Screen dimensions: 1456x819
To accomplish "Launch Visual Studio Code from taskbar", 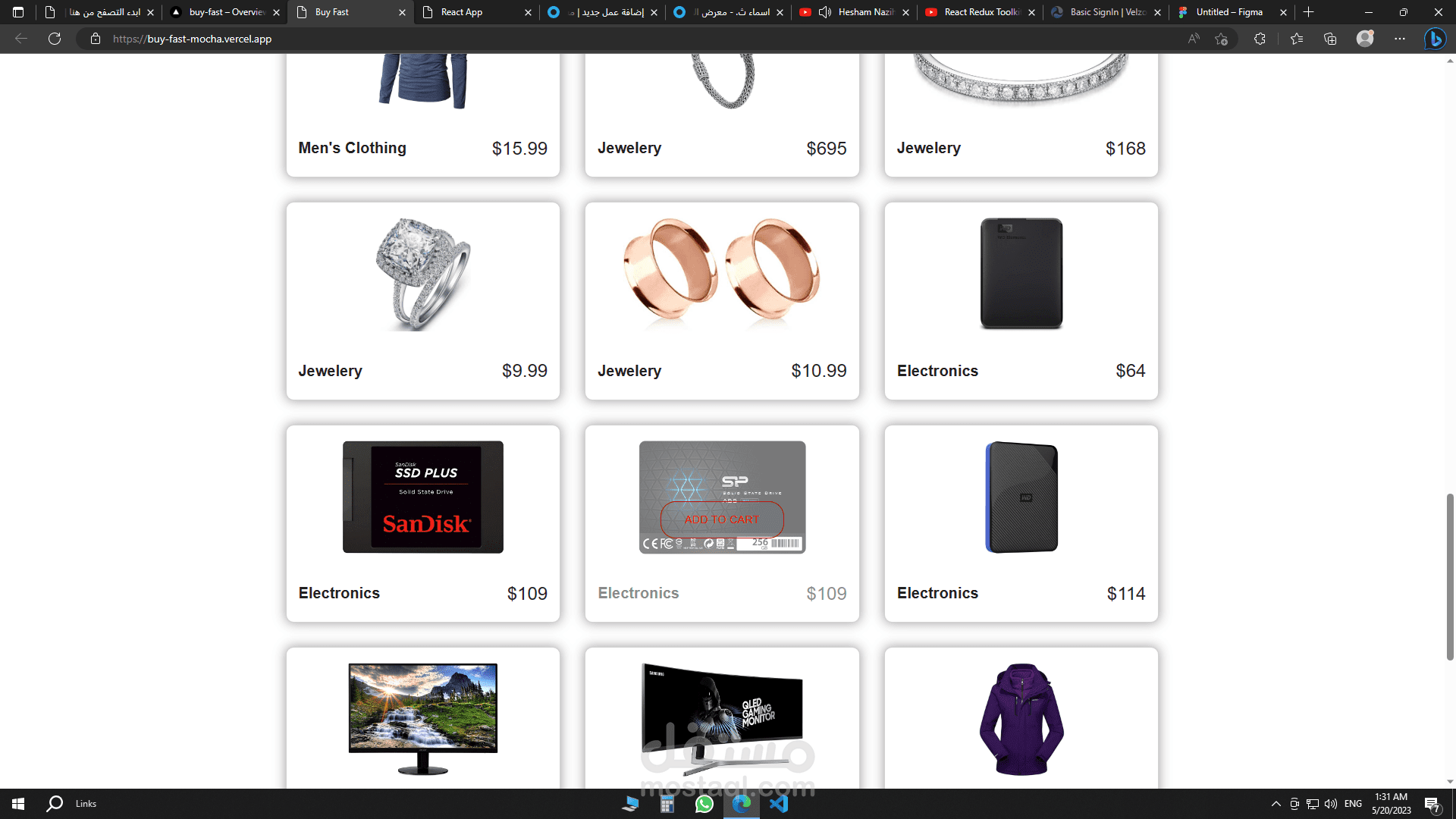I will [x=779, y=804].
